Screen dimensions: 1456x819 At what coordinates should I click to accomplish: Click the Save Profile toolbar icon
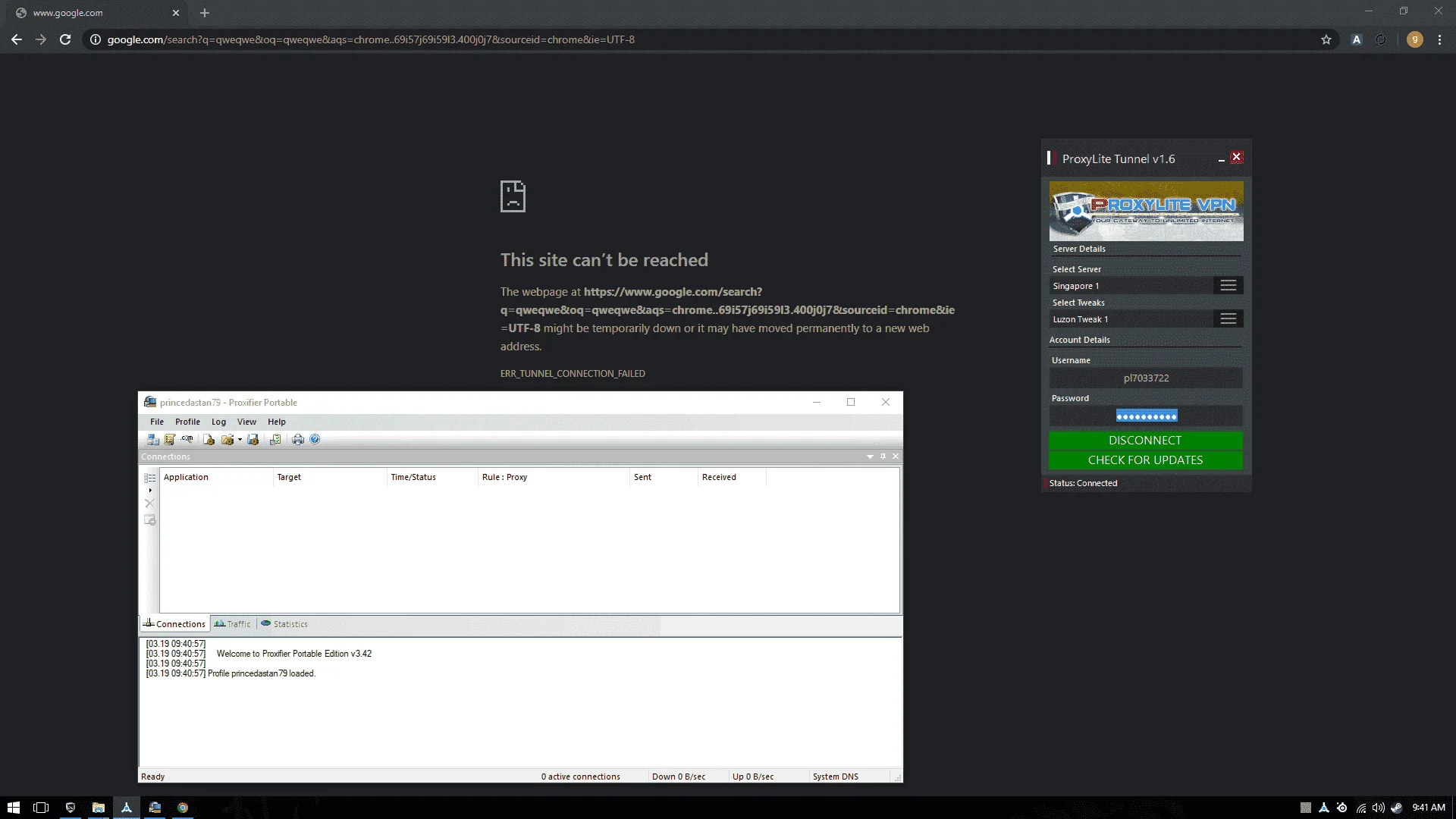point(253,439)
